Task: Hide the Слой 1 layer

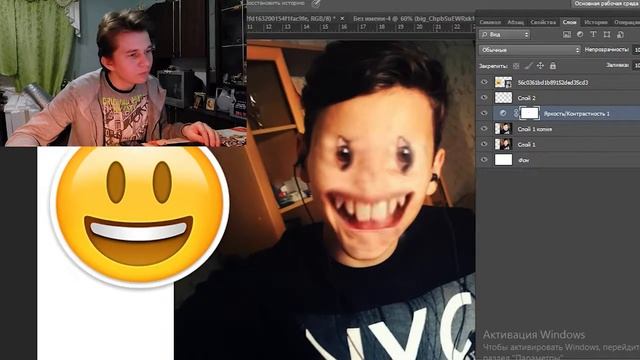Action: 484,144
